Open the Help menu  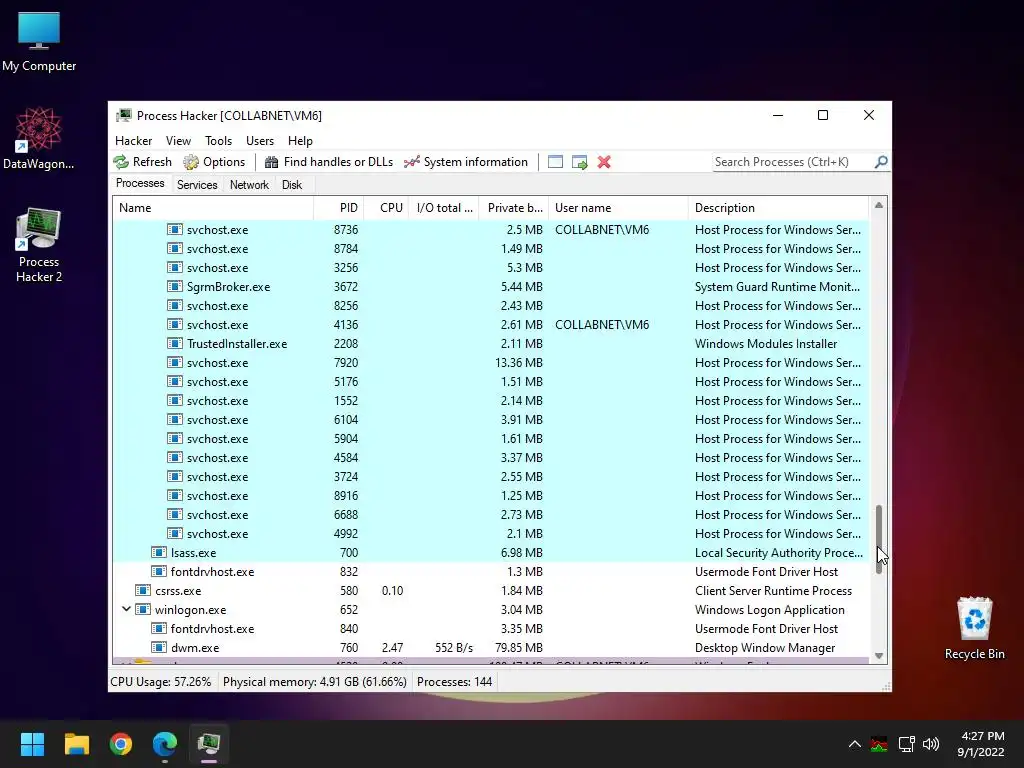(x=300, y=141)
